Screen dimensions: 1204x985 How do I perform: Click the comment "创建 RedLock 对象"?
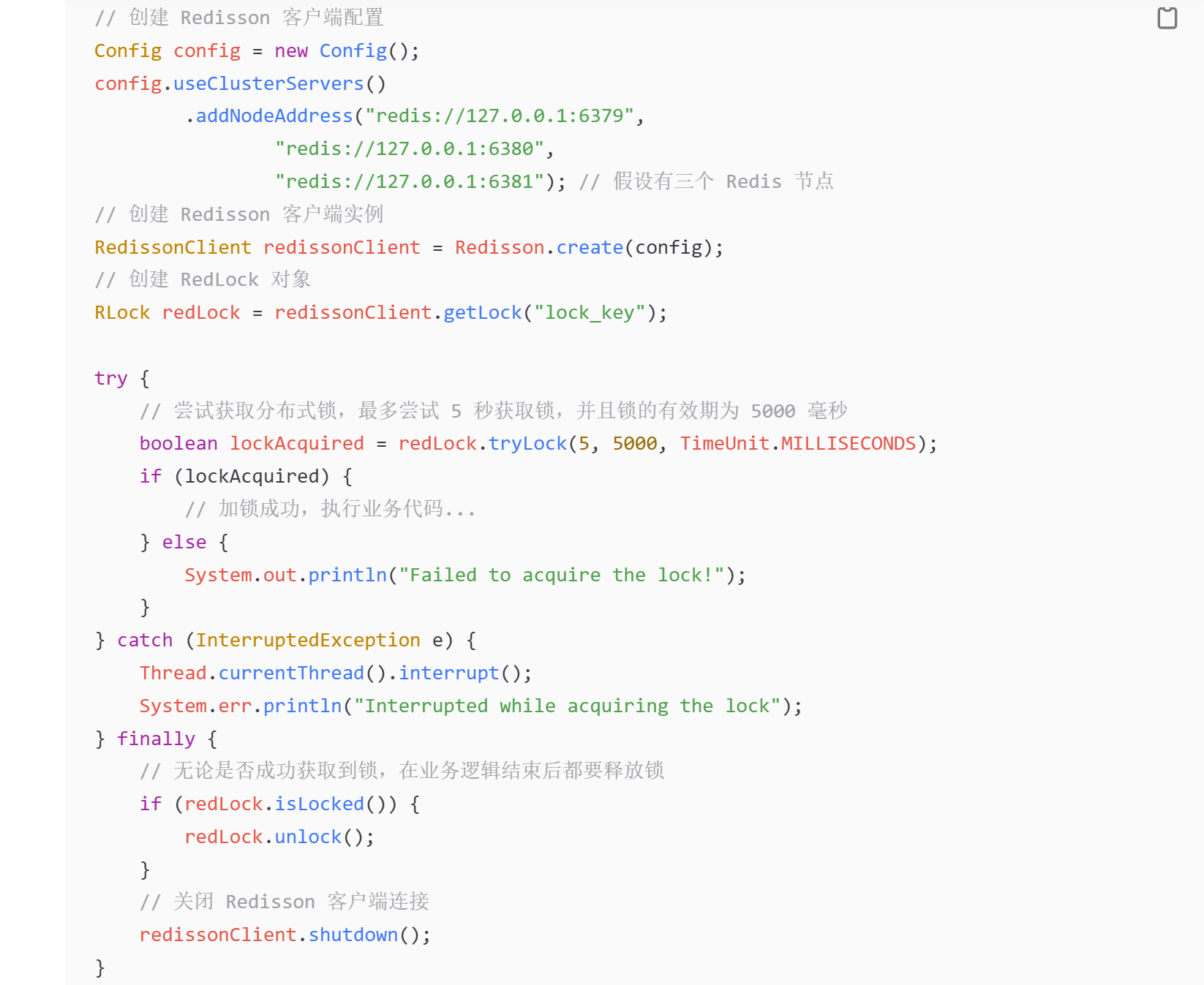coord(219,279)
